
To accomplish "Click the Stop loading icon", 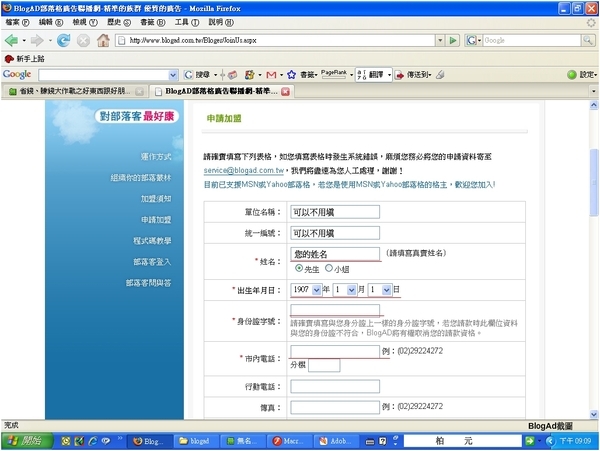I will coord(83,40).
